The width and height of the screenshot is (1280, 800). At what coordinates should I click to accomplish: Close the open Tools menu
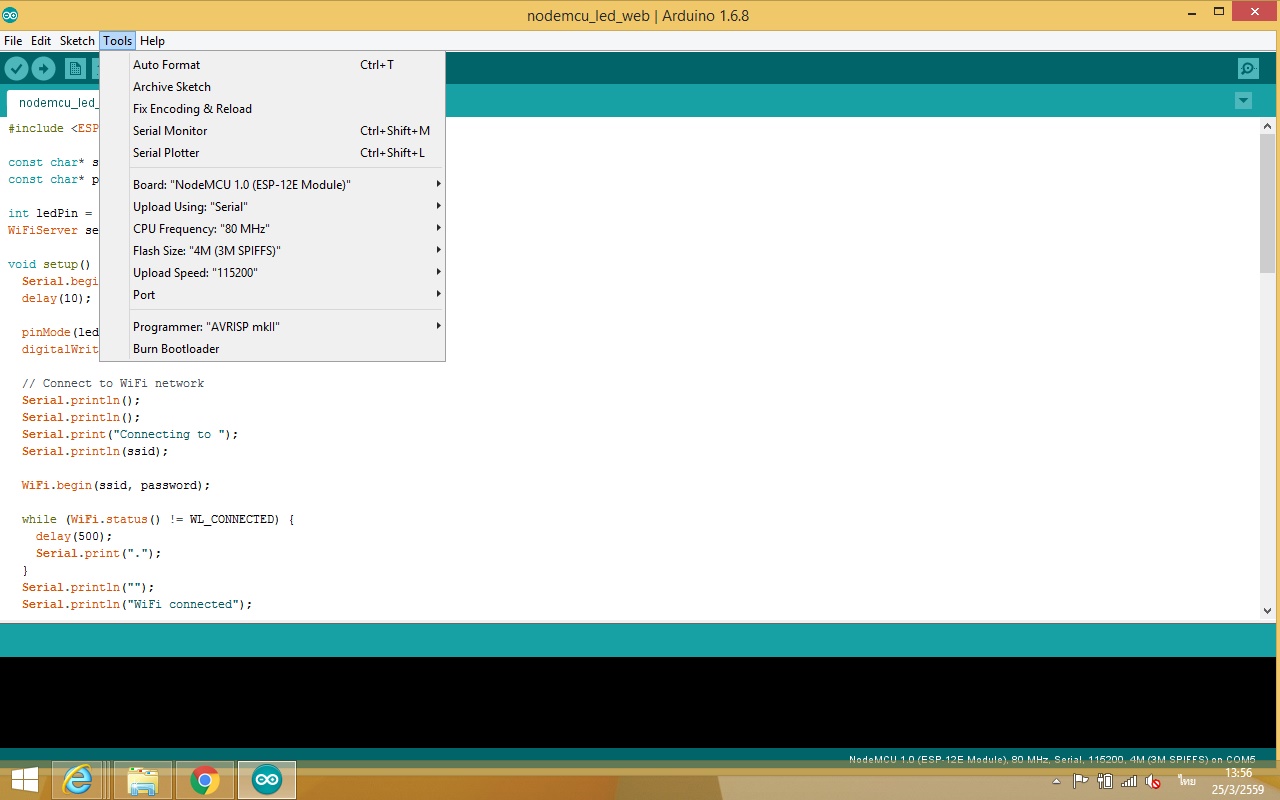point(117,41)
